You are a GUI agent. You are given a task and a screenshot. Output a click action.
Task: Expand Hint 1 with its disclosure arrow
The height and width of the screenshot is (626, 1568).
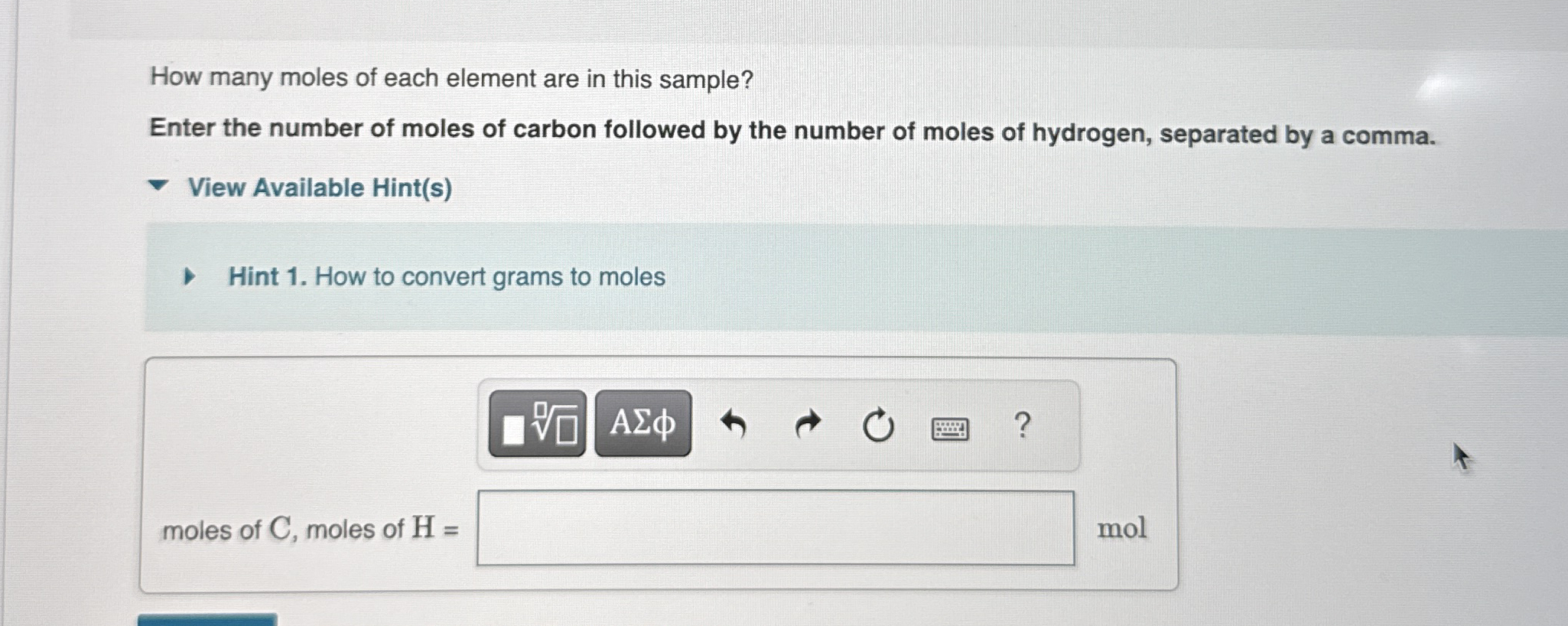190,276
